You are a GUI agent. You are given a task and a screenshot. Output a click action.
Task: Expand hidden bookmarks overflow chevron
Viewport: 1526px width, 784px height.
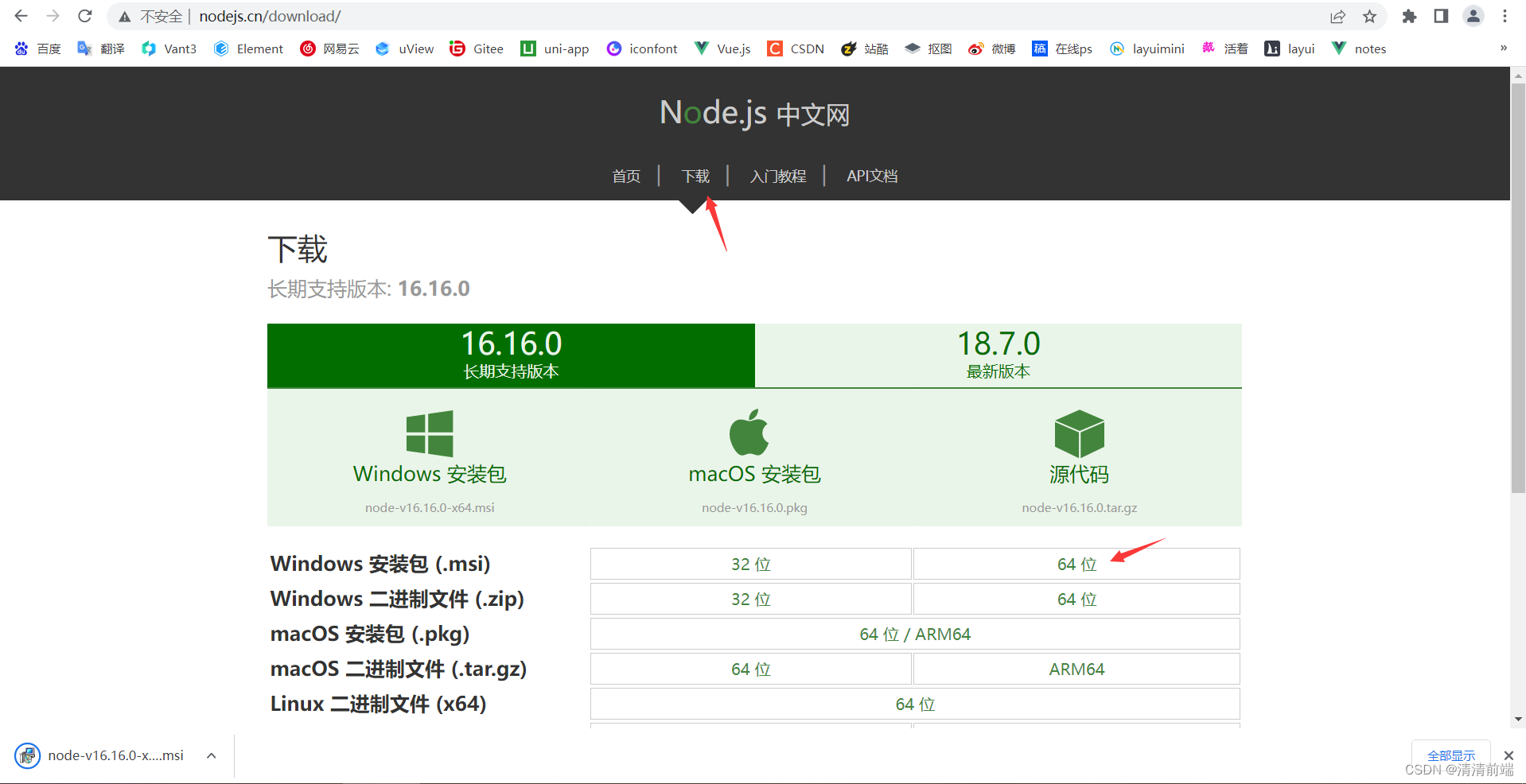click(x=1504, y=49)
